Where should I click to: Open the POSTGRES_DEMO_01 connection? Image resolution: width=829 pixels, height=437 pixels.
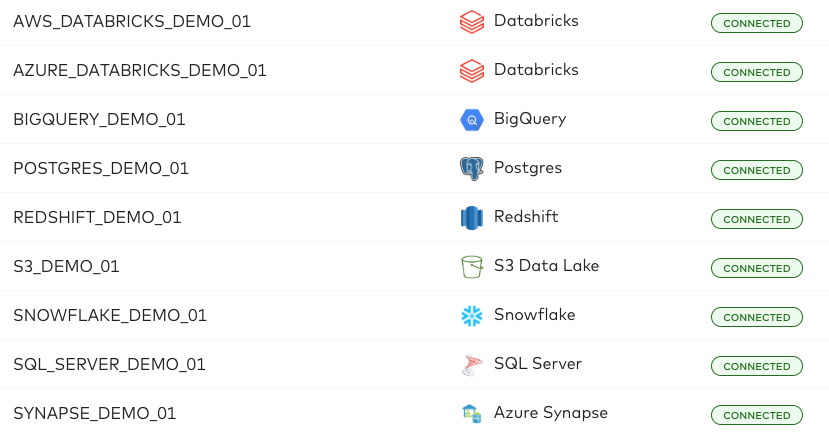(101, 169)
